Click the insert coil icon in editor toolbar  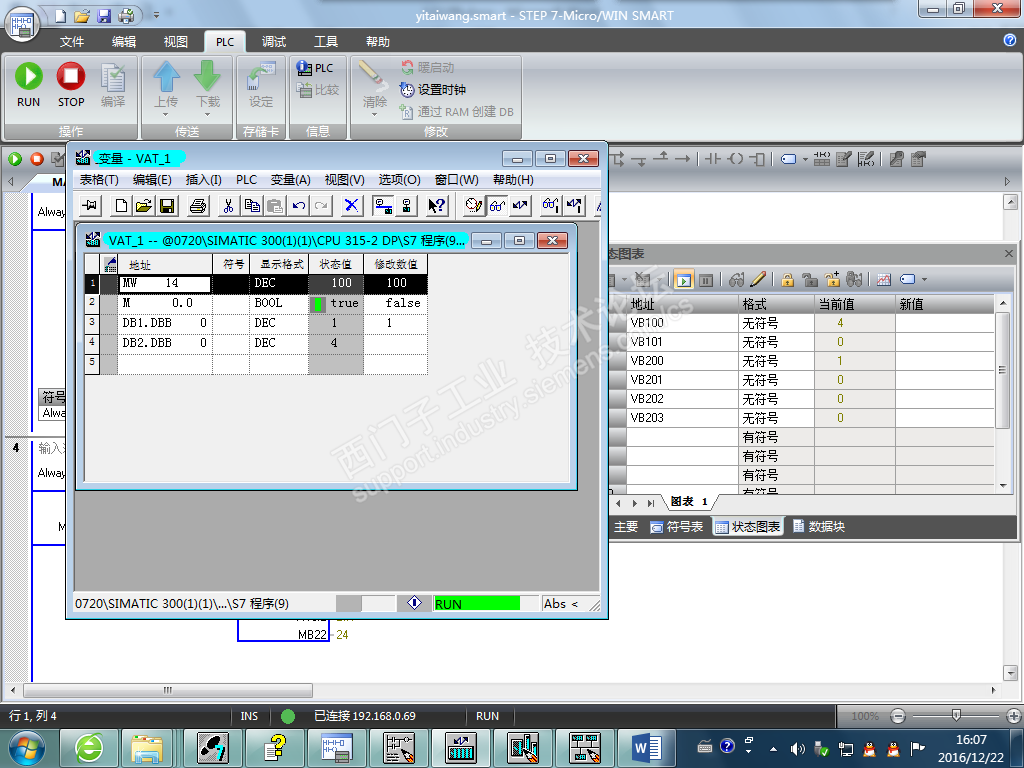click(735, 159)
